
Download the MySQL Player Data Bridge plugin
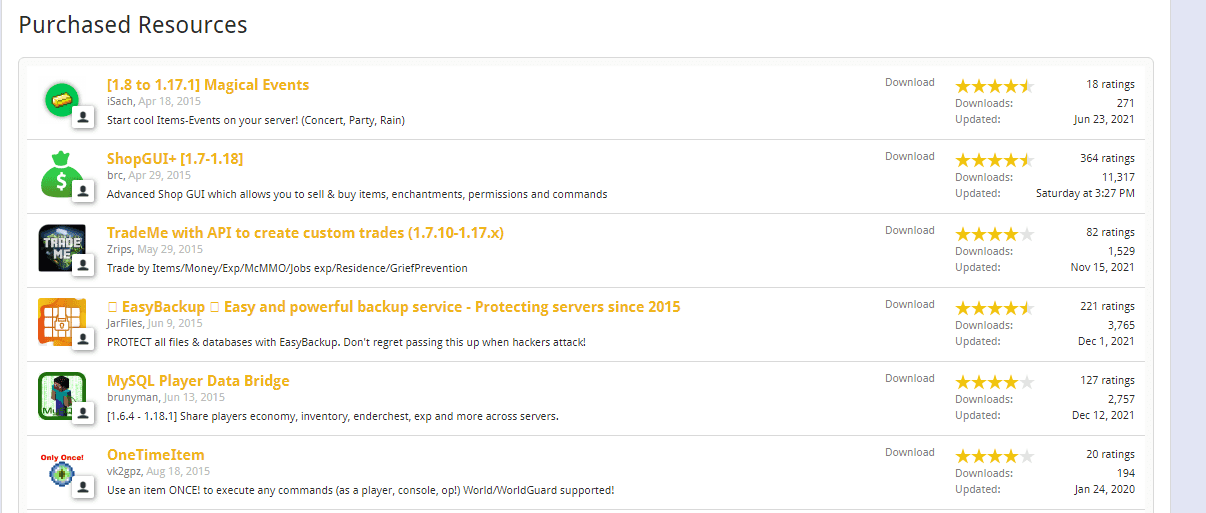tap(909, 379)
